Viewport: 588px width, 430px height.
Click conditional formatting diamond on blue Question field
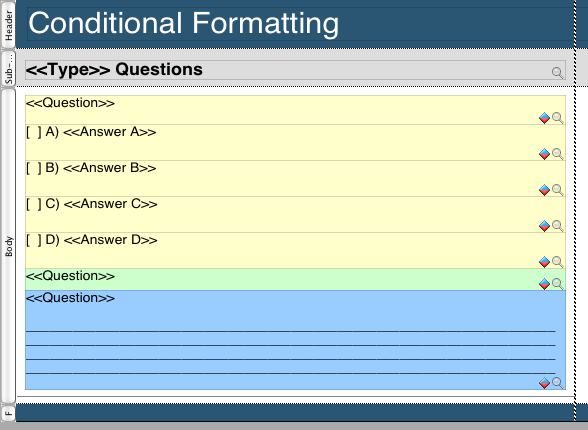[x=544, y=383]
